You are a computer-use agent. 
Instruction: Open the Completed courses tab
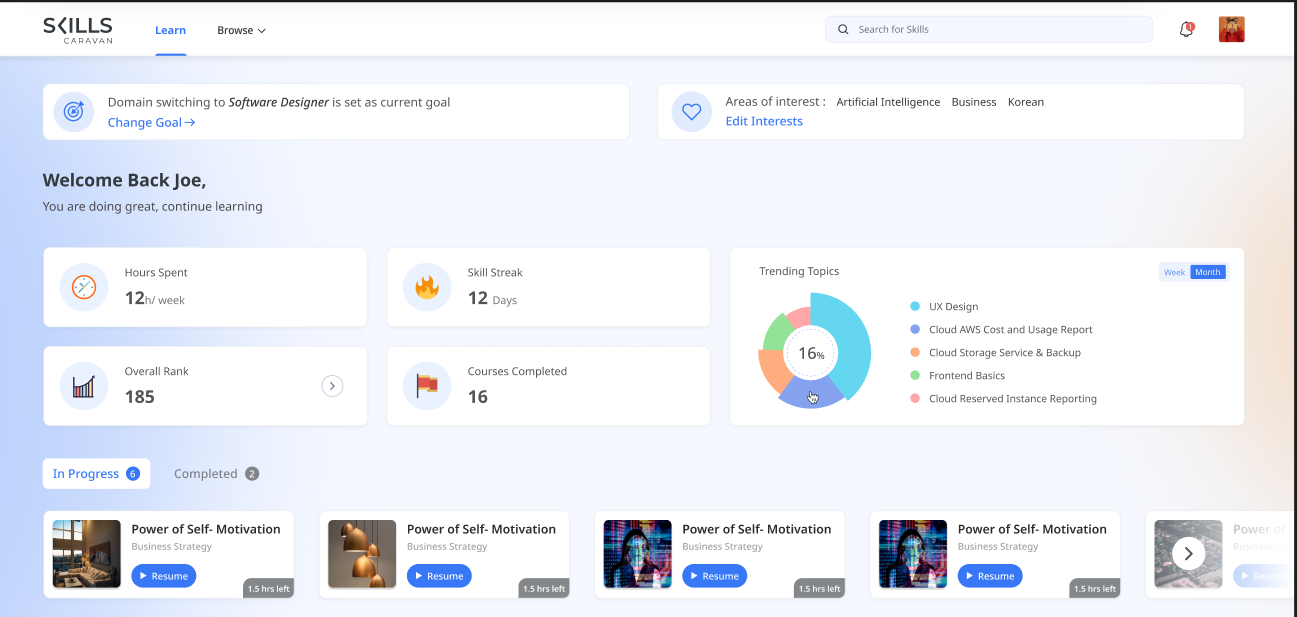click(215, 473)
